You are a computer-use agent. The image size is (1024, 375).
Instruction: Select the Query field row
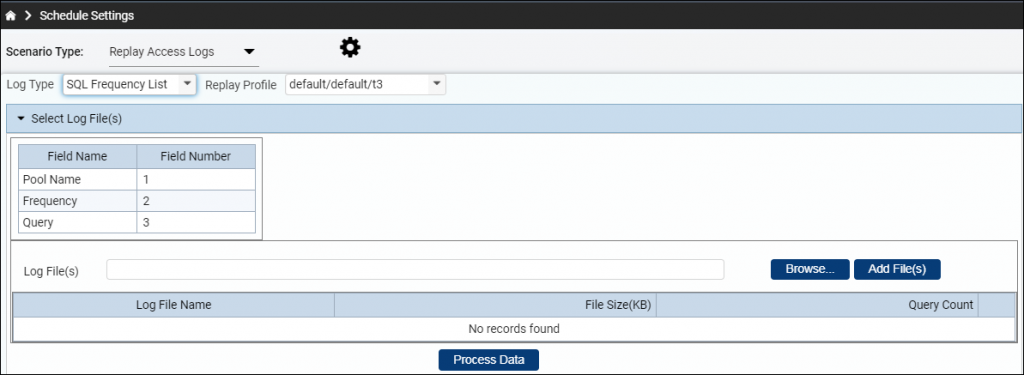click(136, 222)
